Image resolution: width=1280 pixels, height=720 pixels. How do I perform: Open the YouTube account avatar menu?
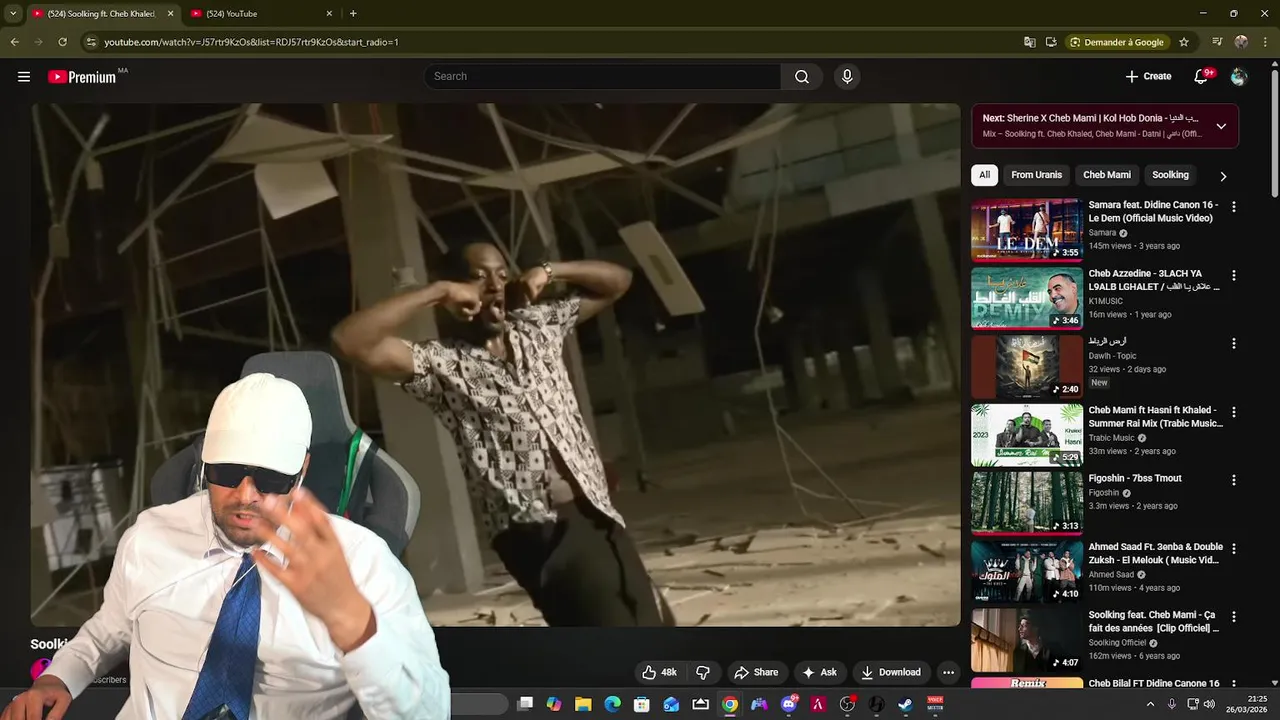(x=1239, y=77)
